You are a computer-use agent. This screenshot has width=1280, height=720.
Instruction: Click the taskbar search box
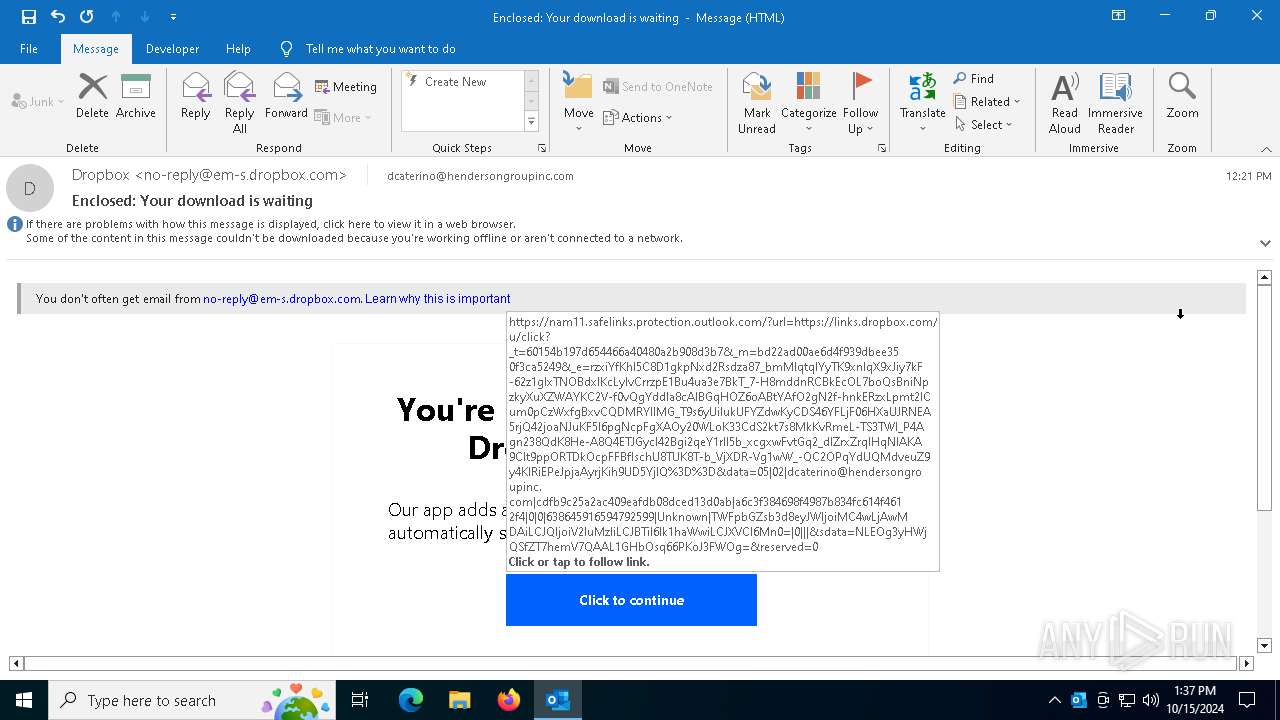click(193, 700)
